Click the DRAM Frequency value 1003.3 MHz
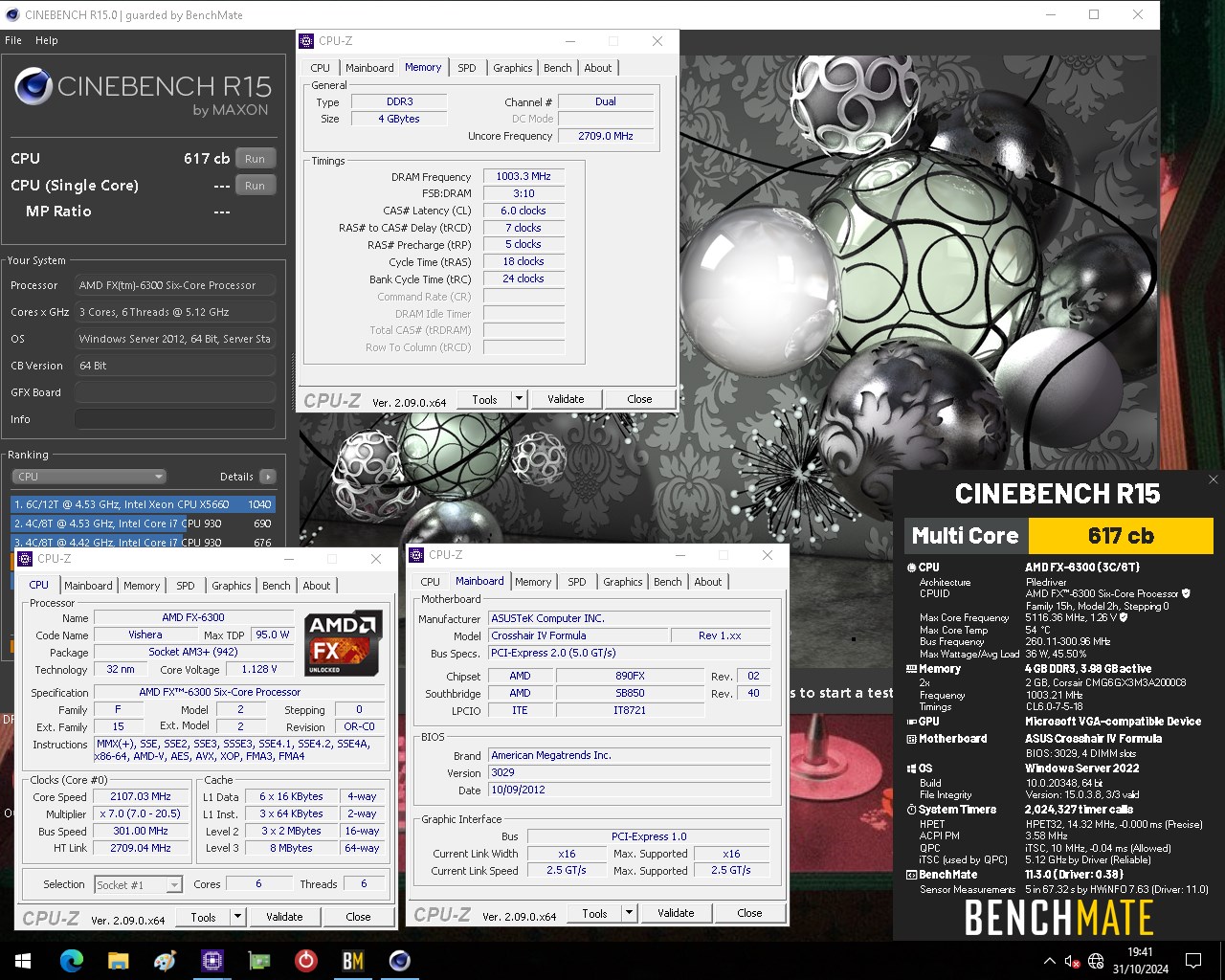 pyautogui.click(x=523, y=176)
